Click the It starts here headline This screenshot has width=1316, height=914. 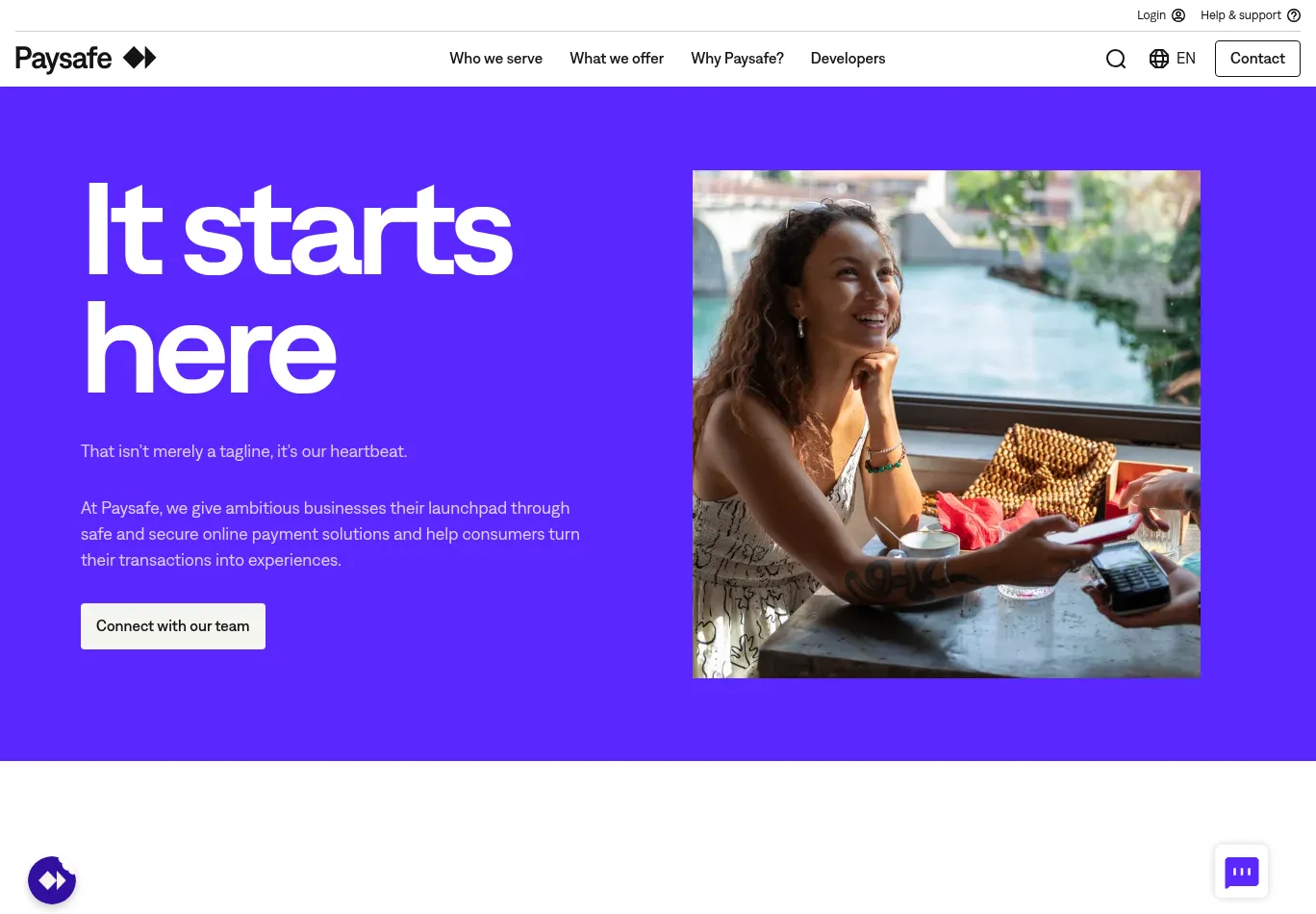coord(298,288)
